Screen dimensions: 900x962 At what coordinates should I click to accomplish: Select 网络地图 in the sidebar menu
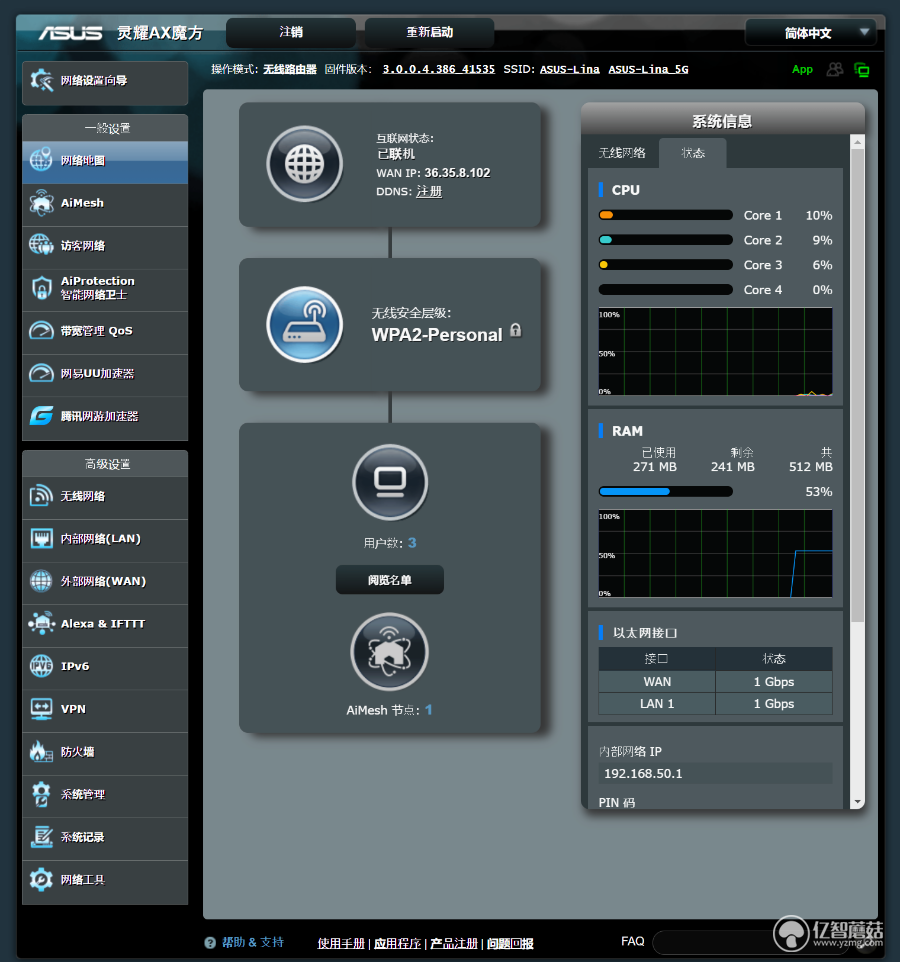105,161
